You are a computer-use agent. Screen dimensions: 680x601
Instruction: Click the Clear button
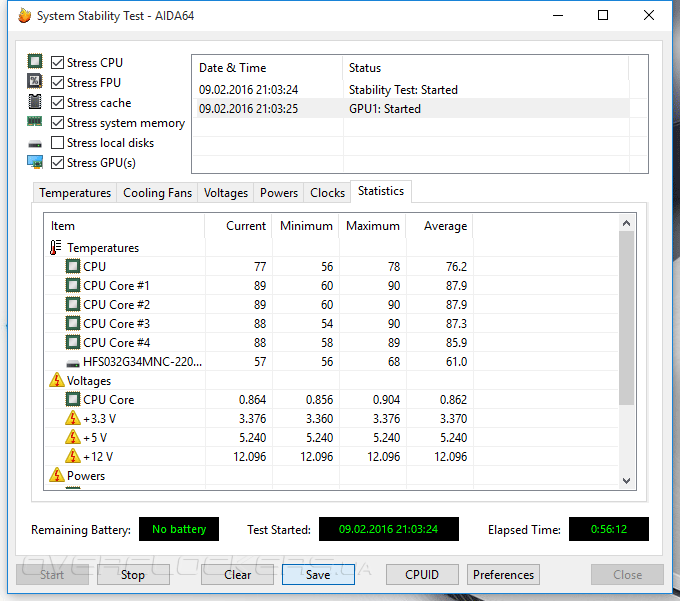pyautogui.click(x=237, y=575)
